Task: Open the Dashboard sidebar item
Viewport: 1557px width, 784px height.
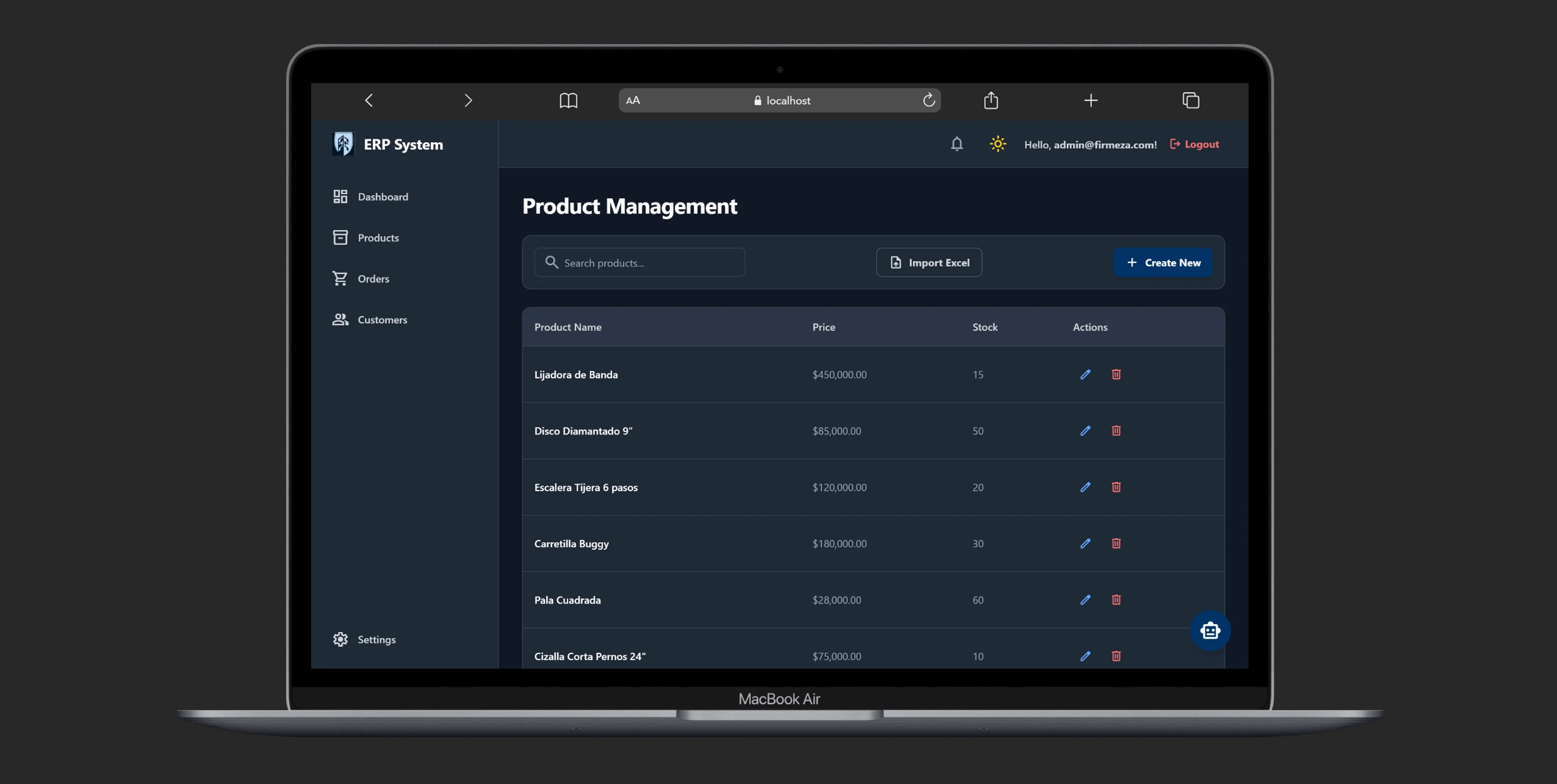Action: [382, 197]
